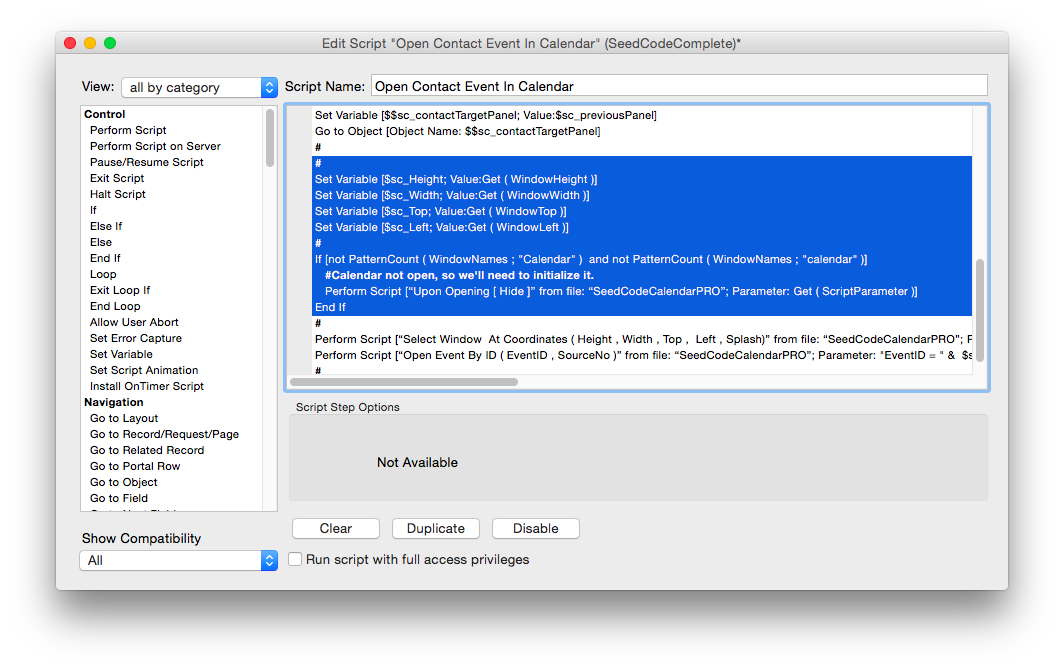Select Go to Record/Request/Page step
Screen dimensions: 1064x670
click(x=164, y=434)
